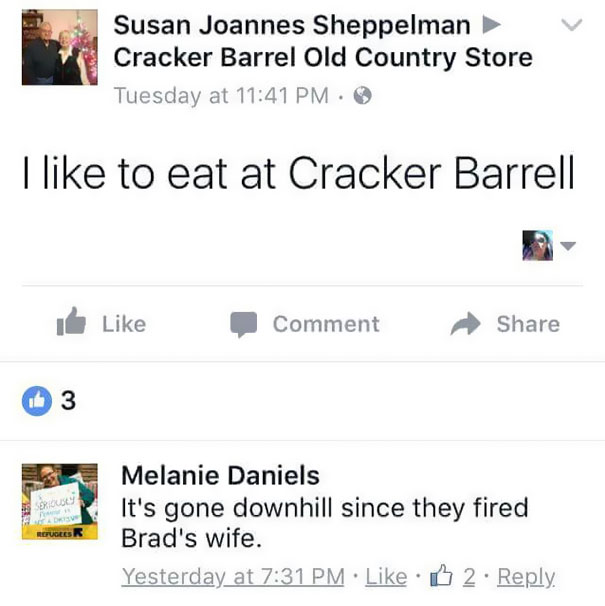
Task: Click Like text link on Melanie's comment
Action: [385, 577]
